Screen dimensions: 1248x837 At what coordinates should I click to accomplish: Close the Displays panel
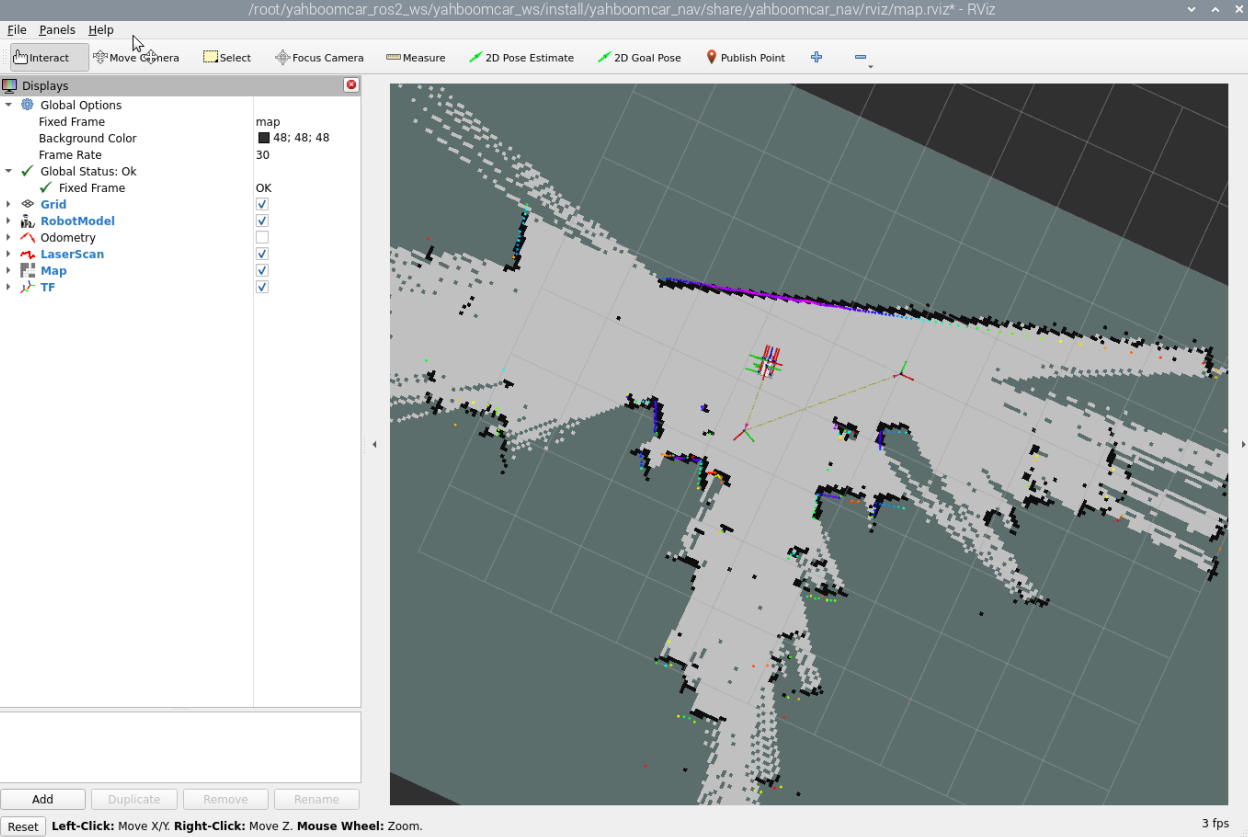tap(351, 85)
